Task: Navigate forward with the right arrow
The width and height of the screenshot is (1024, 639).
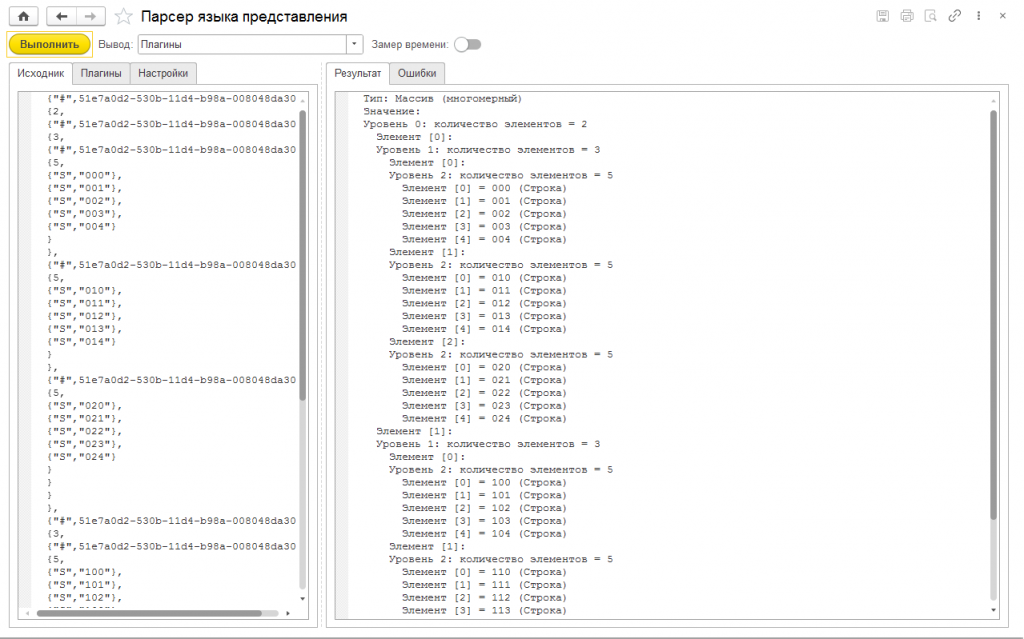Action: 91,16
